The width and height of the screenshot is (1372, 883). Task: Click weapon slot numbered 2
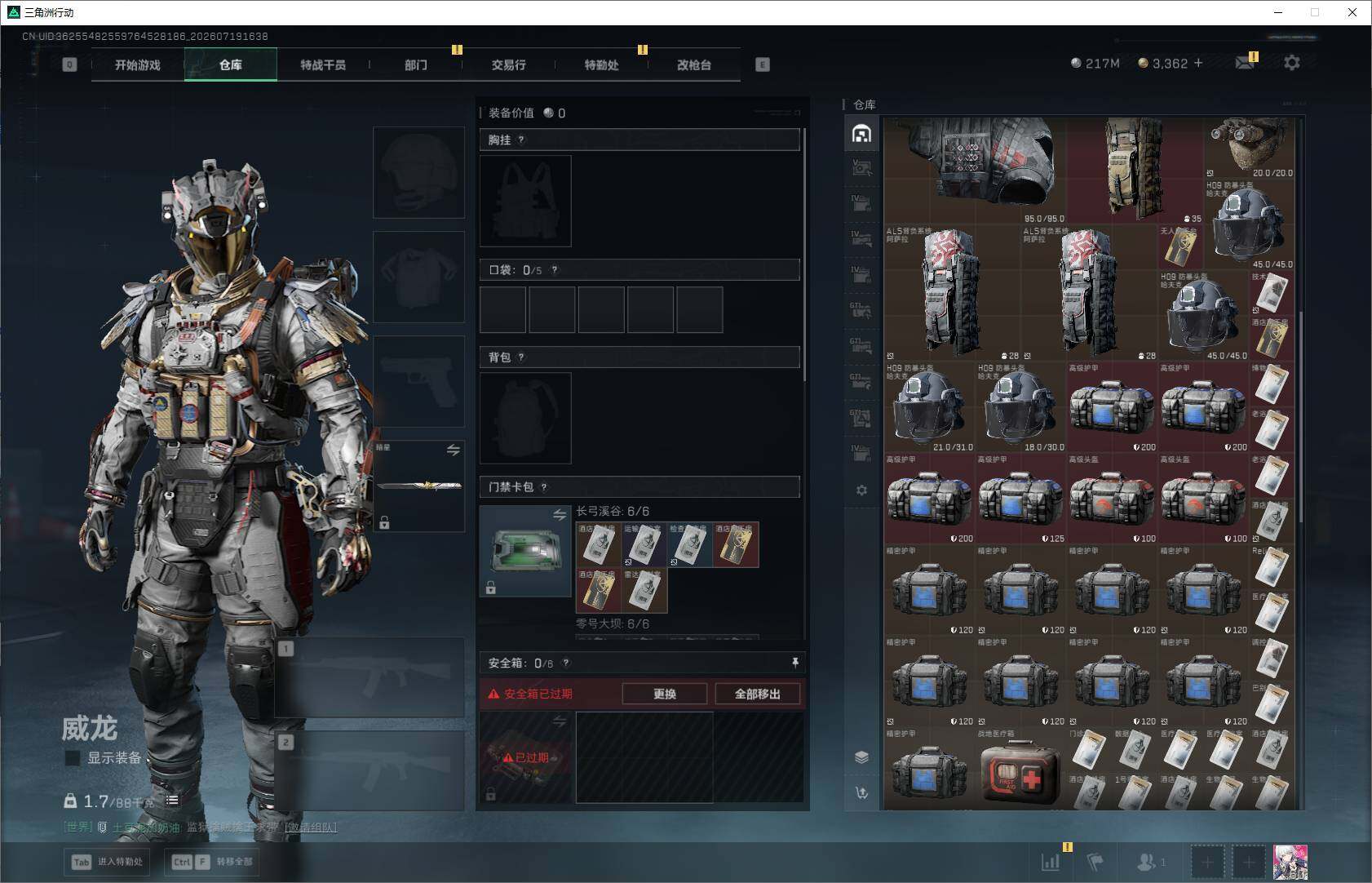click(370, 770)
